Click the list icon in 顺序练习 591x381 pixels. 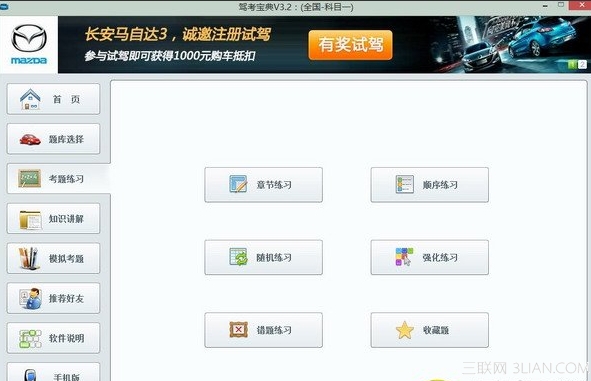404,184
